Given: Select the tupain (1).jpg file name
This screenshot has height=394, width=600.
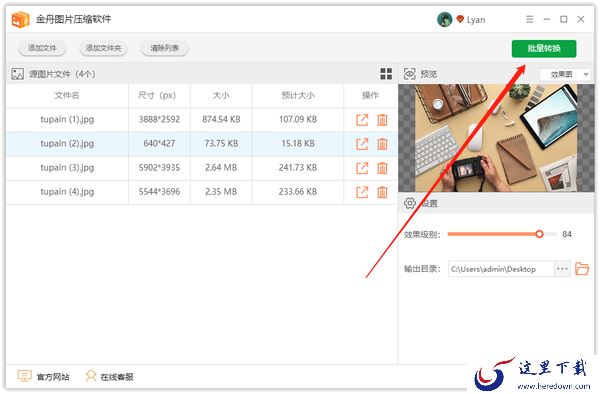Looking at the screenshot, I should click(x=67, y=119).
